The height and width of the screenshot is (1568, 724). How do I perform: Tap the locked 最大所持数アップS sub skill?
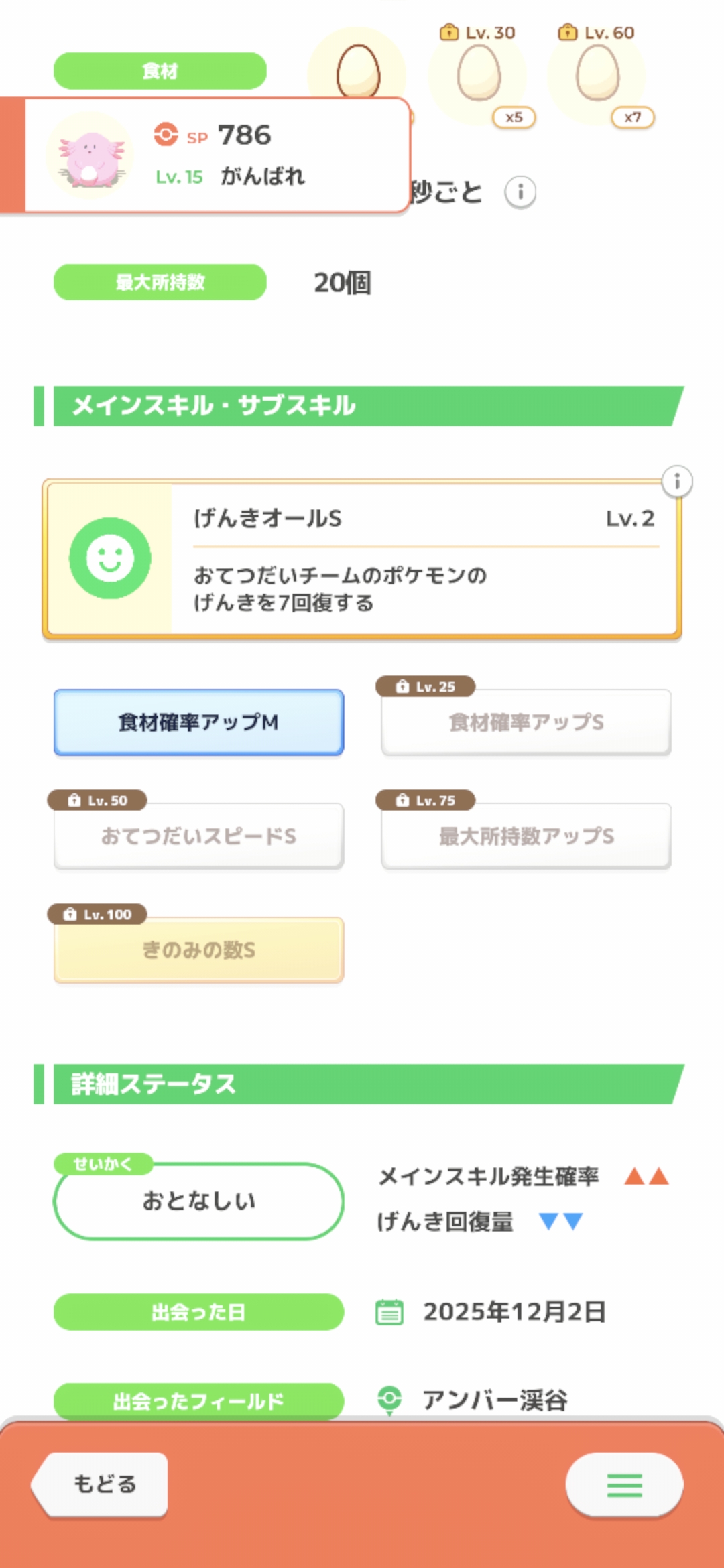click(x=526, y=836)
